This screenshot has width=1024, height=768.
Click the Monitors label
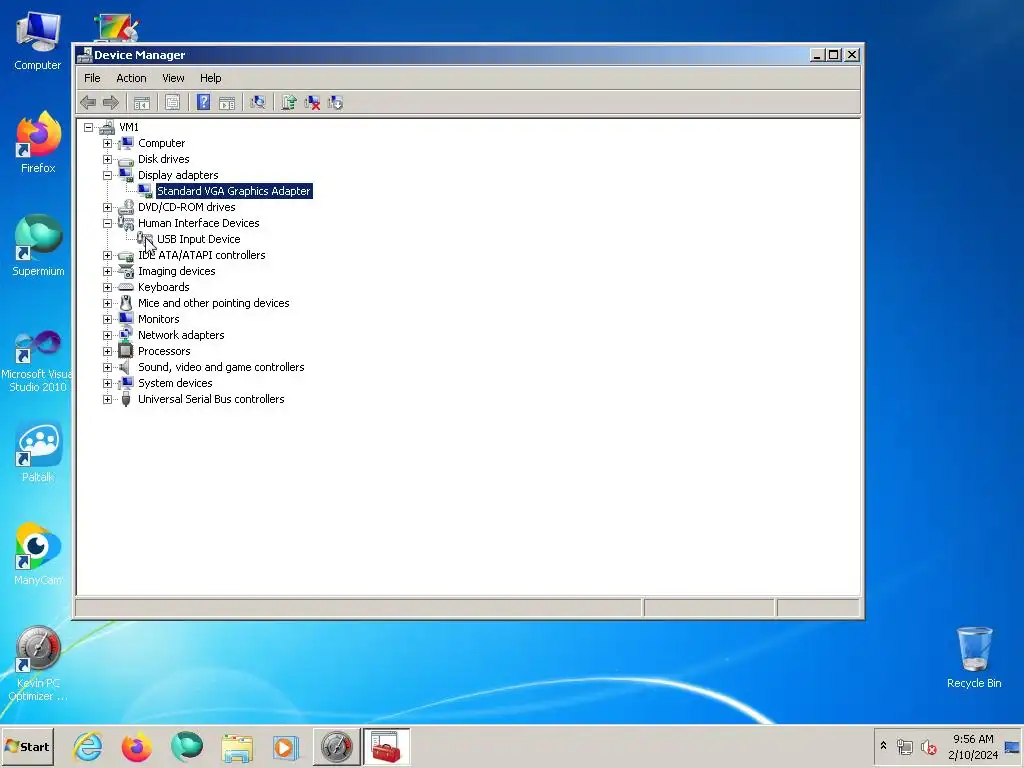[158, 319]
